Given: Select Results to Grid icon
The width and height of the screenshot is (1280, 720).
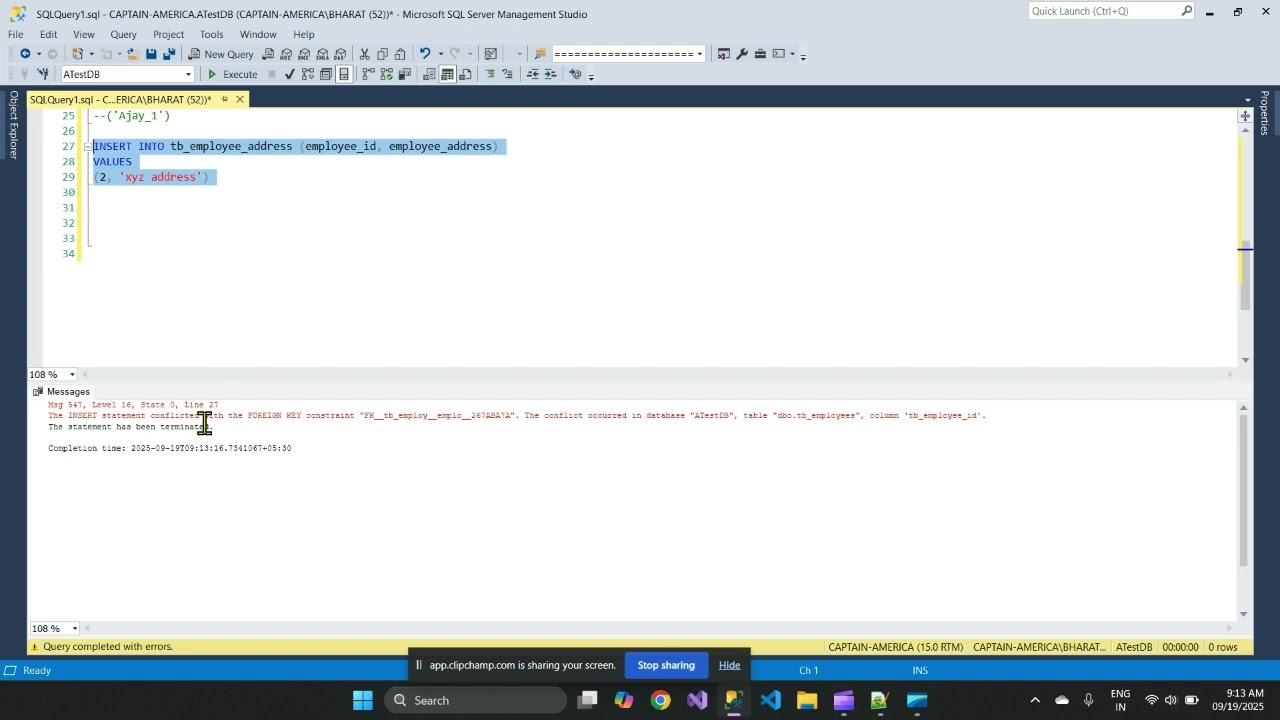Looking at the screenshot, I should pos(447,74).
